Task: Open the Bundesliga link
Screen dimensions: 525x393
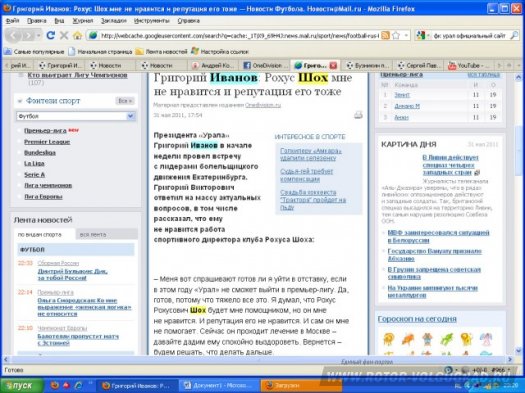Action: (40, 153)
